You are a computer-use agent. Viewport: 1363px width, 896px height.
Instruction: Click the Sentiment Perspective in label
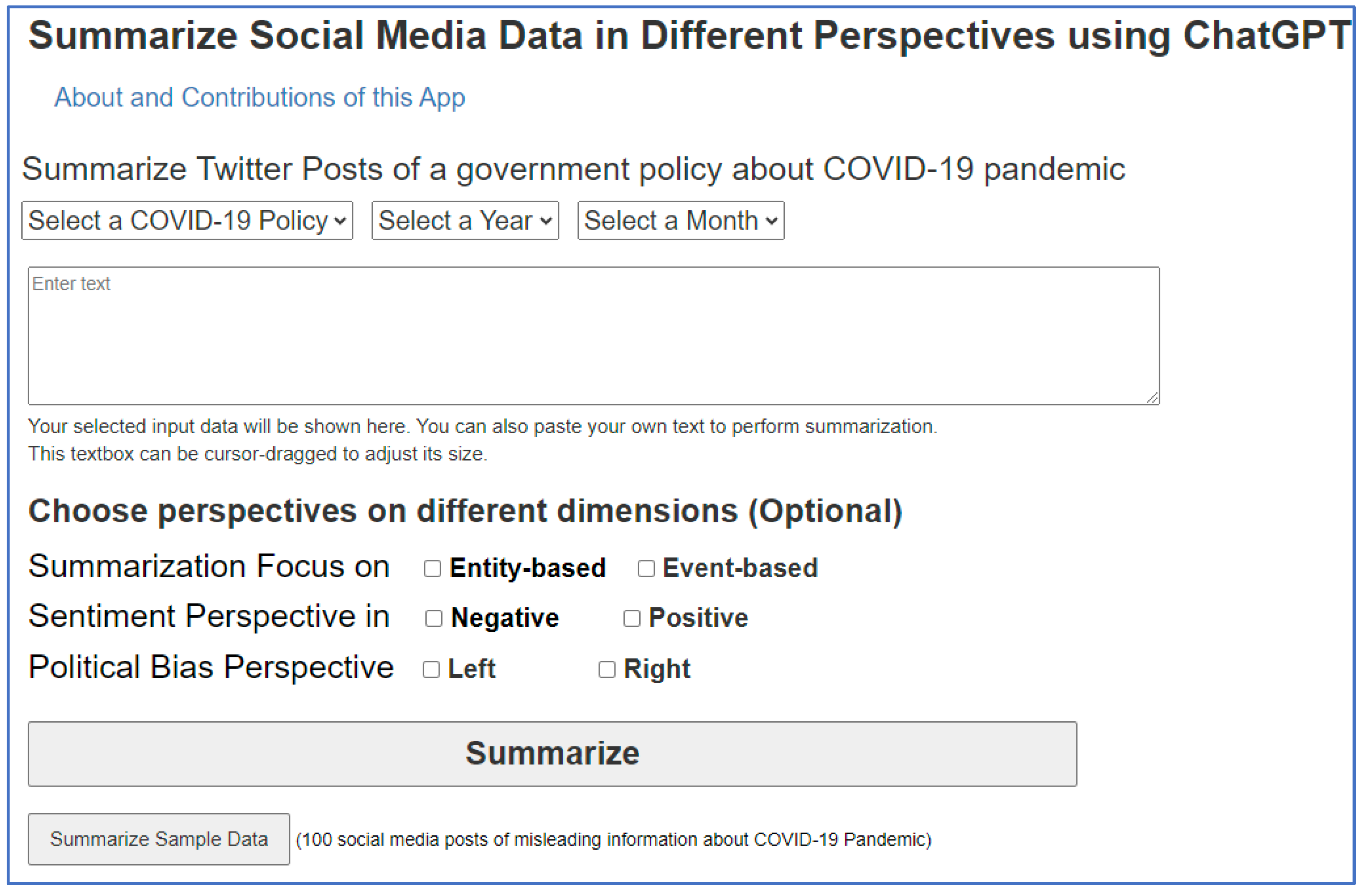209,616
